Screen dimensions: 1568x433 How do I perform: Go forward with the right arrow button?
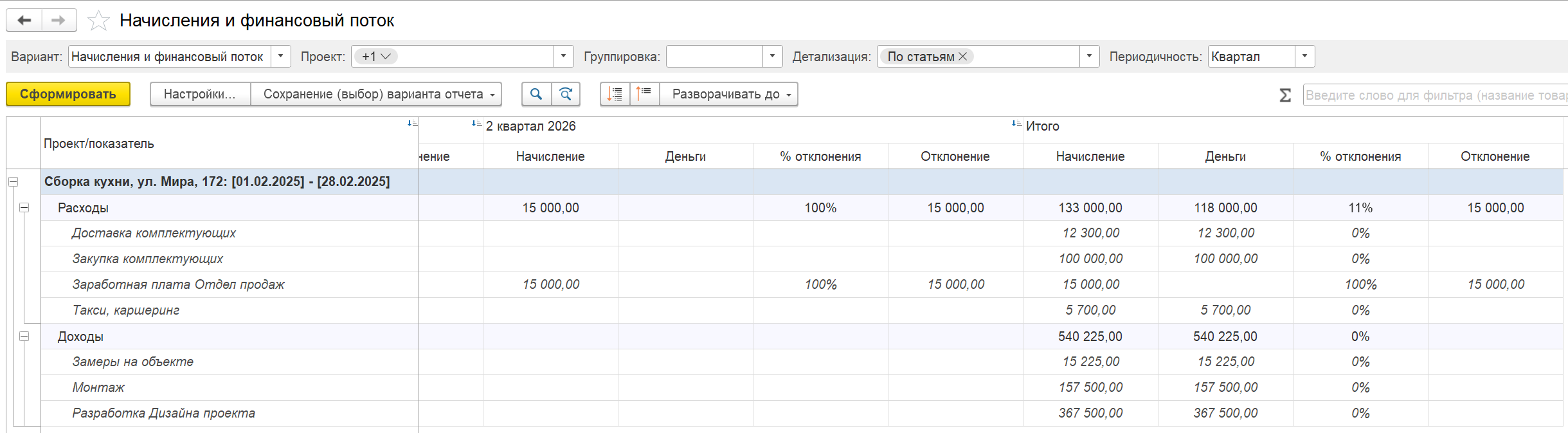[x=59, y=20]
